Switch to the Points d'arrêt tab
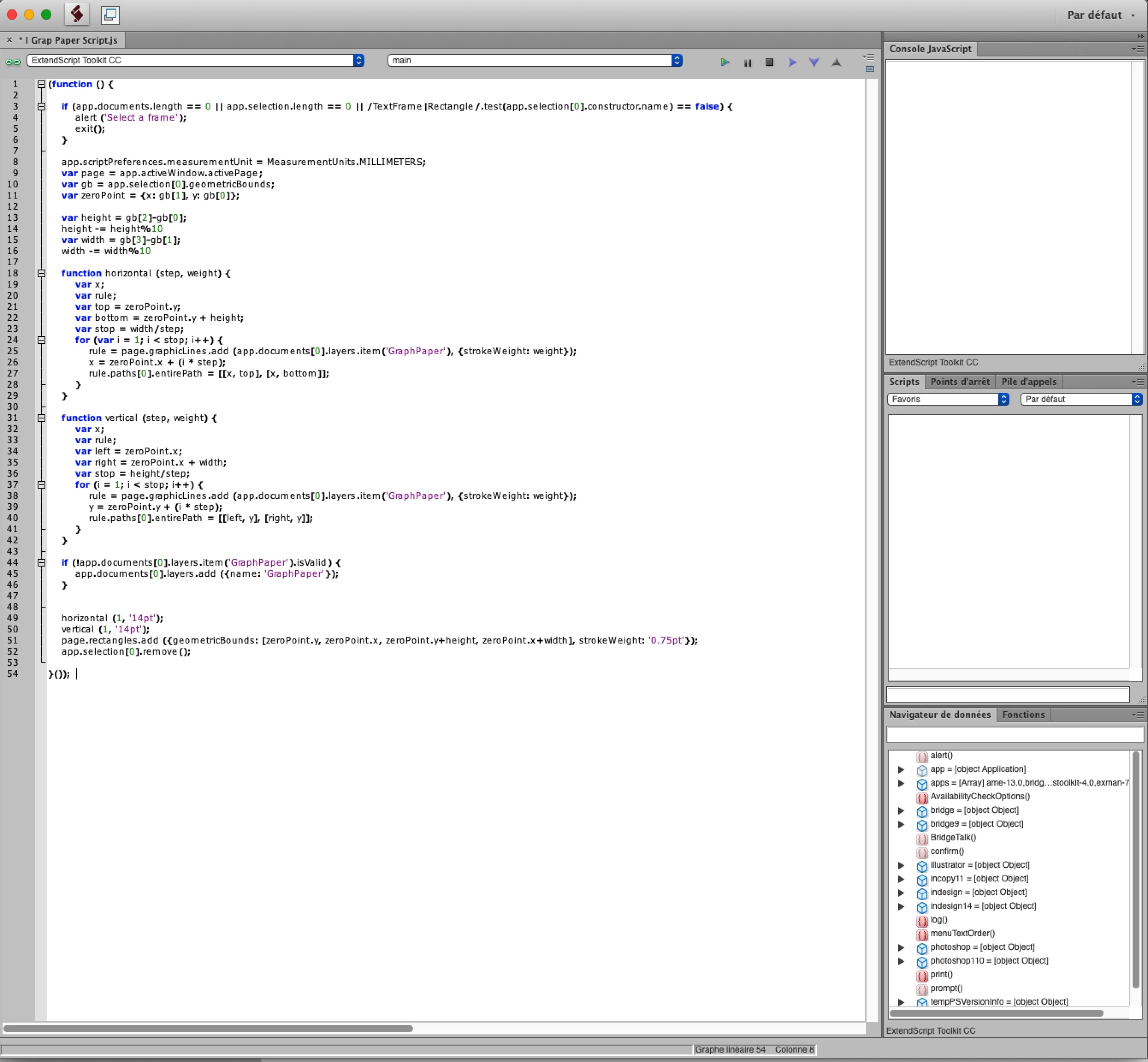The image size is (1148, 1062). click(x=959, y=382)
